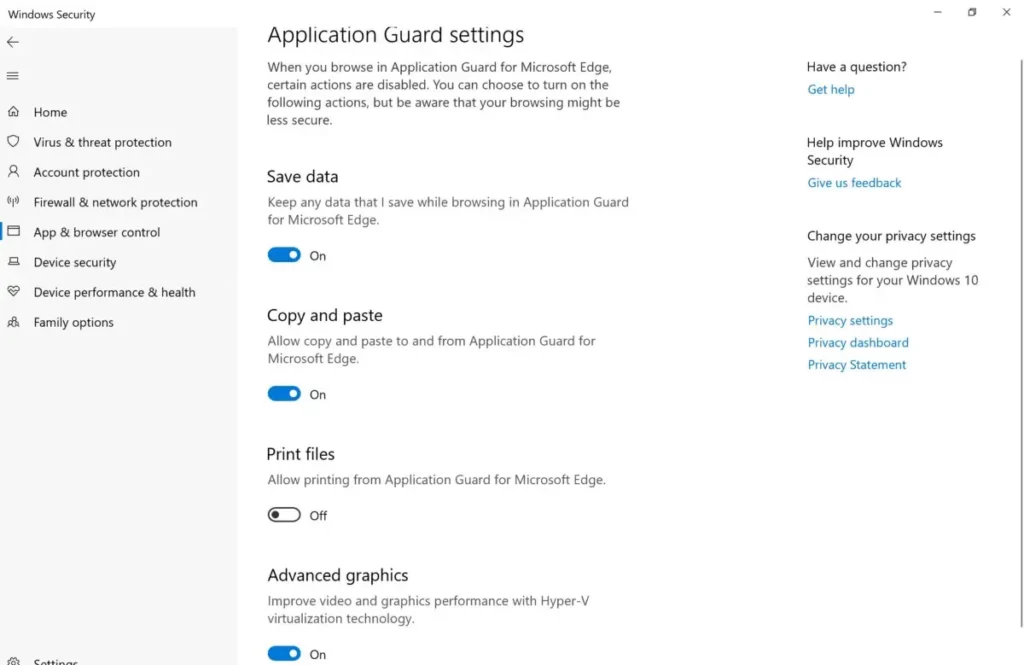Viewport: 1024px width, 665px height.
Task: Click the vertical scrollbar on the right
Action: click(1021, 343)
